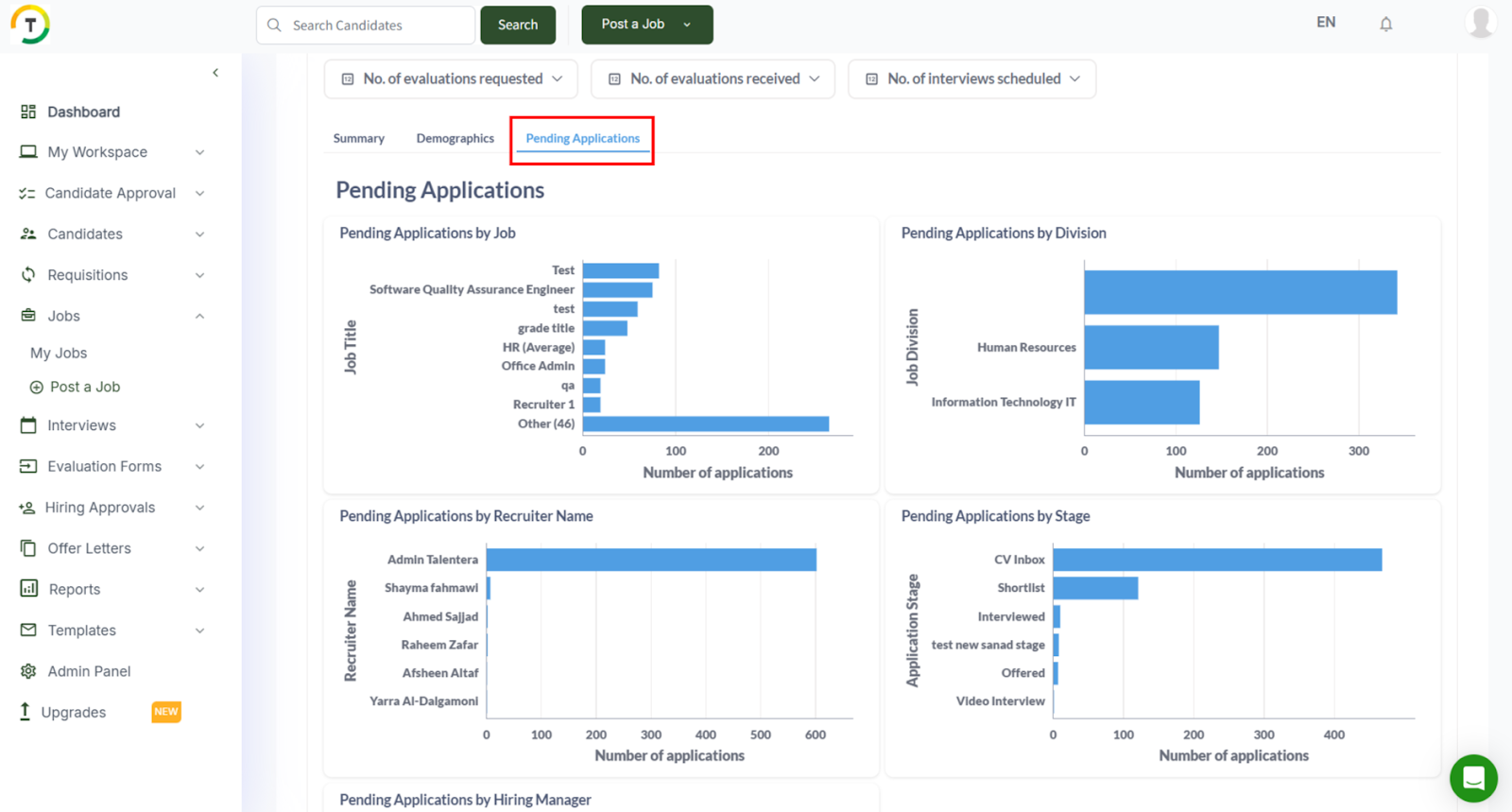This screenshot has height=812, width=1512.
Task: Open the chat support bubble
Action: click(x=1473, y=778)
